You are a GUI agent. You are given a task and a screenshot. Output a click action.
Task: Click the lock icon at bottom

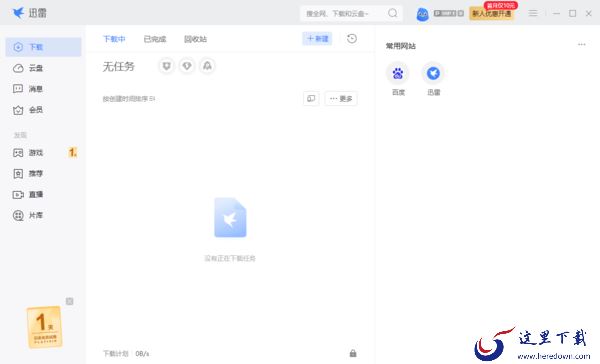click(353, 353)
